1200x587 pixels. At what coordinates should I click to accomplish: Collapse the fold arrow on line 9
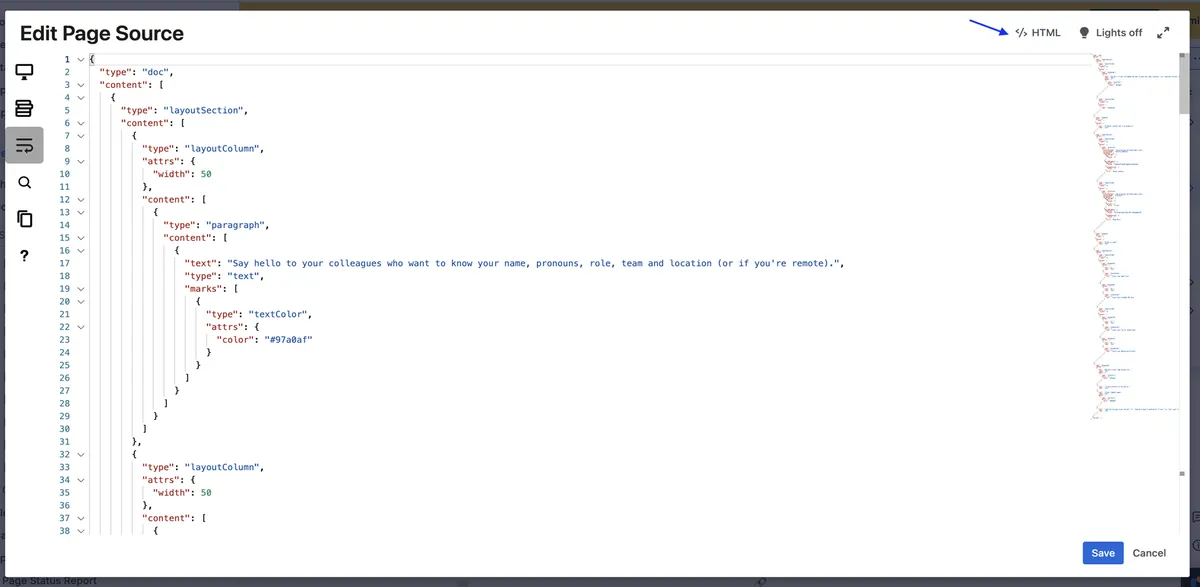(80, 161)
